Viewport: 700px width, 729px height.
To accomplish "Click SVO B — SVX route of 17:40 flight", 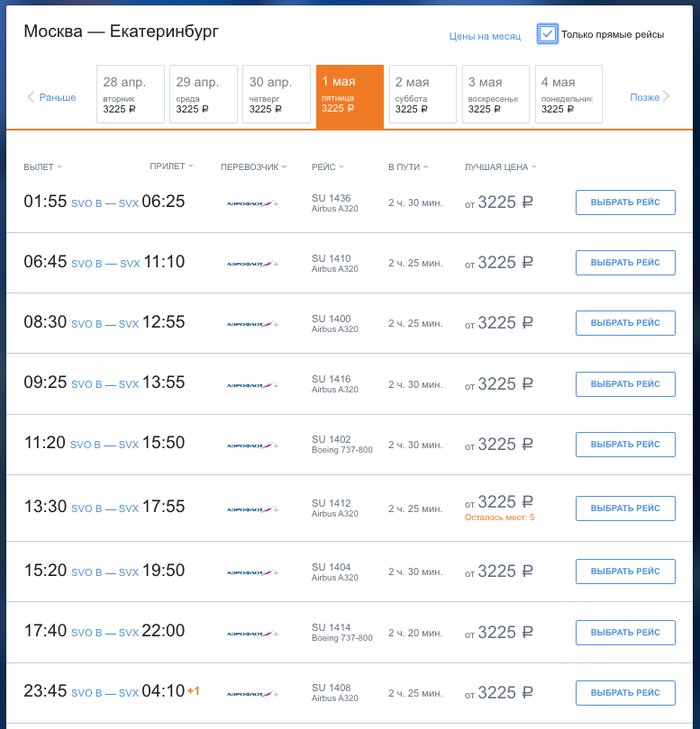I will (x=105, y=632).
